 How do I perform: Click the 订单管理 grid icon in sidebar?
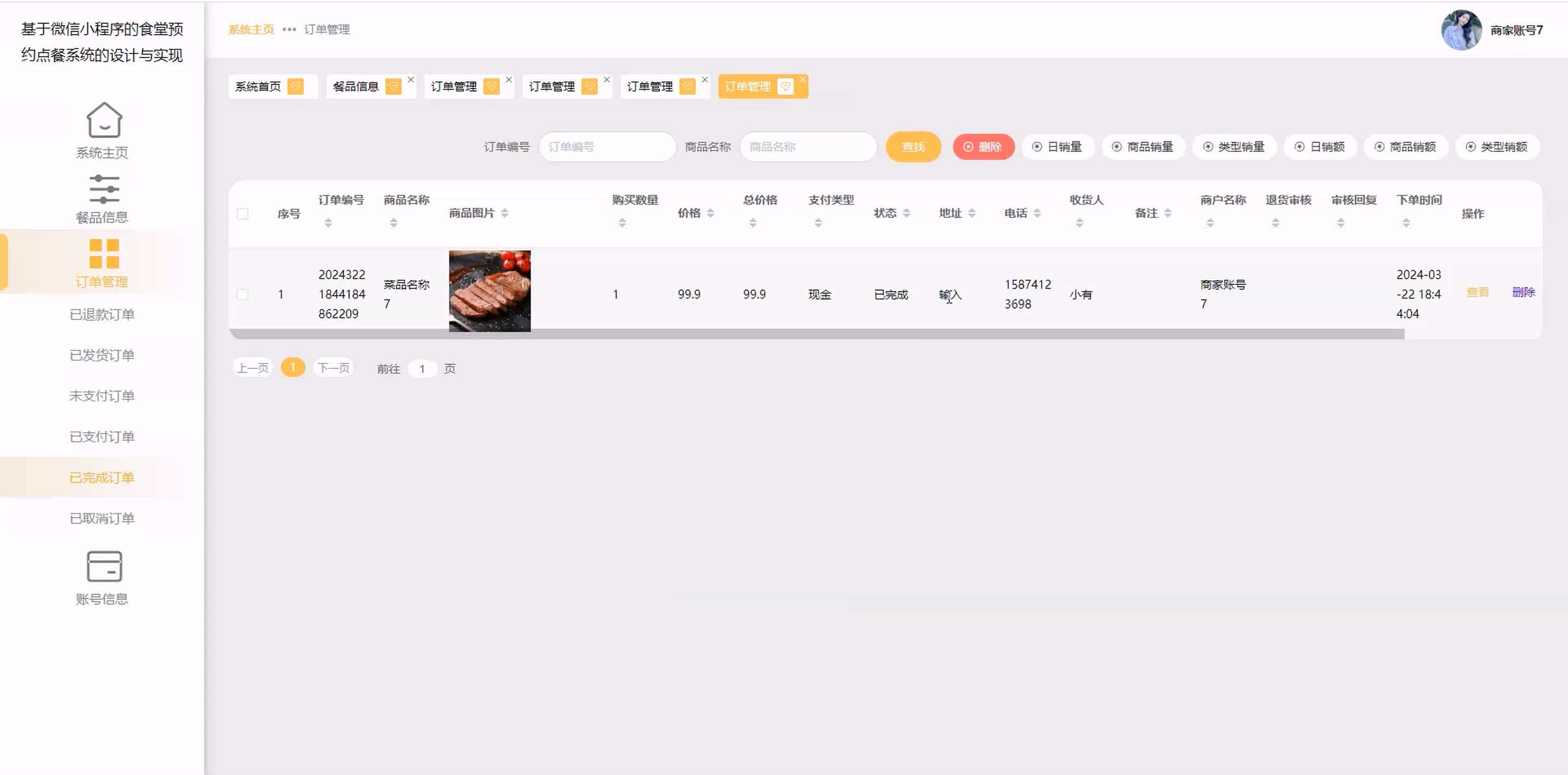104,254
